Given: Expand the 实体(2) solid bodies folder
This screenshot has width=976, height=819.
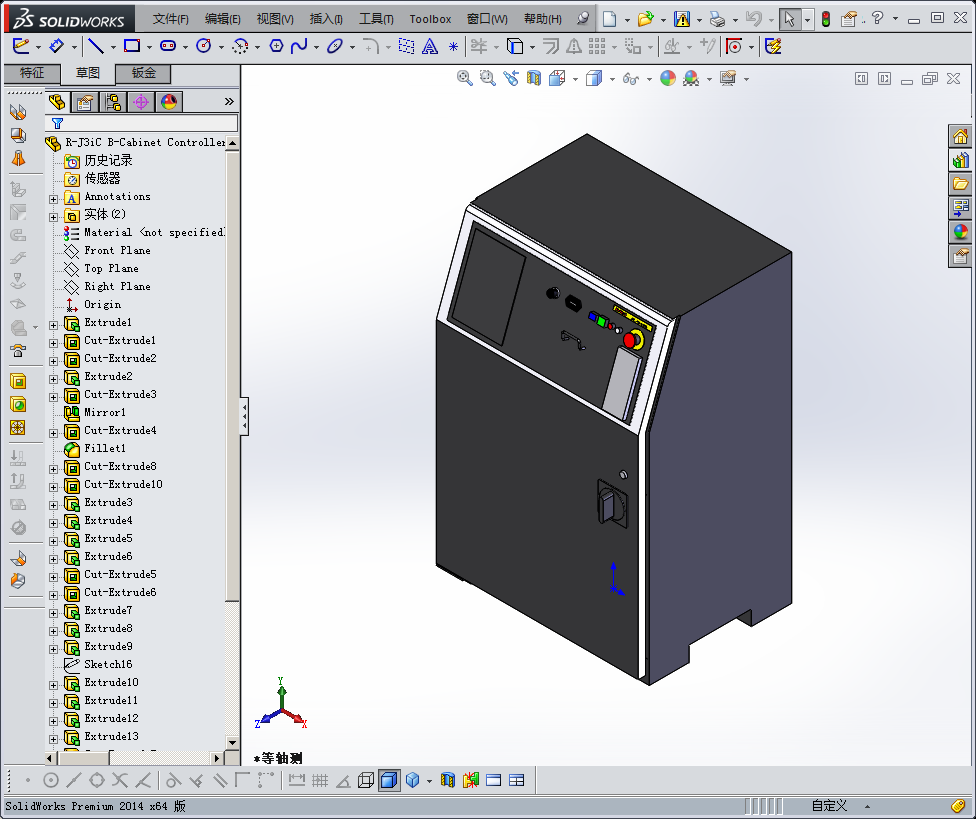Looking at the screenshot, I should pyautogui.click(x=54, y=217).
